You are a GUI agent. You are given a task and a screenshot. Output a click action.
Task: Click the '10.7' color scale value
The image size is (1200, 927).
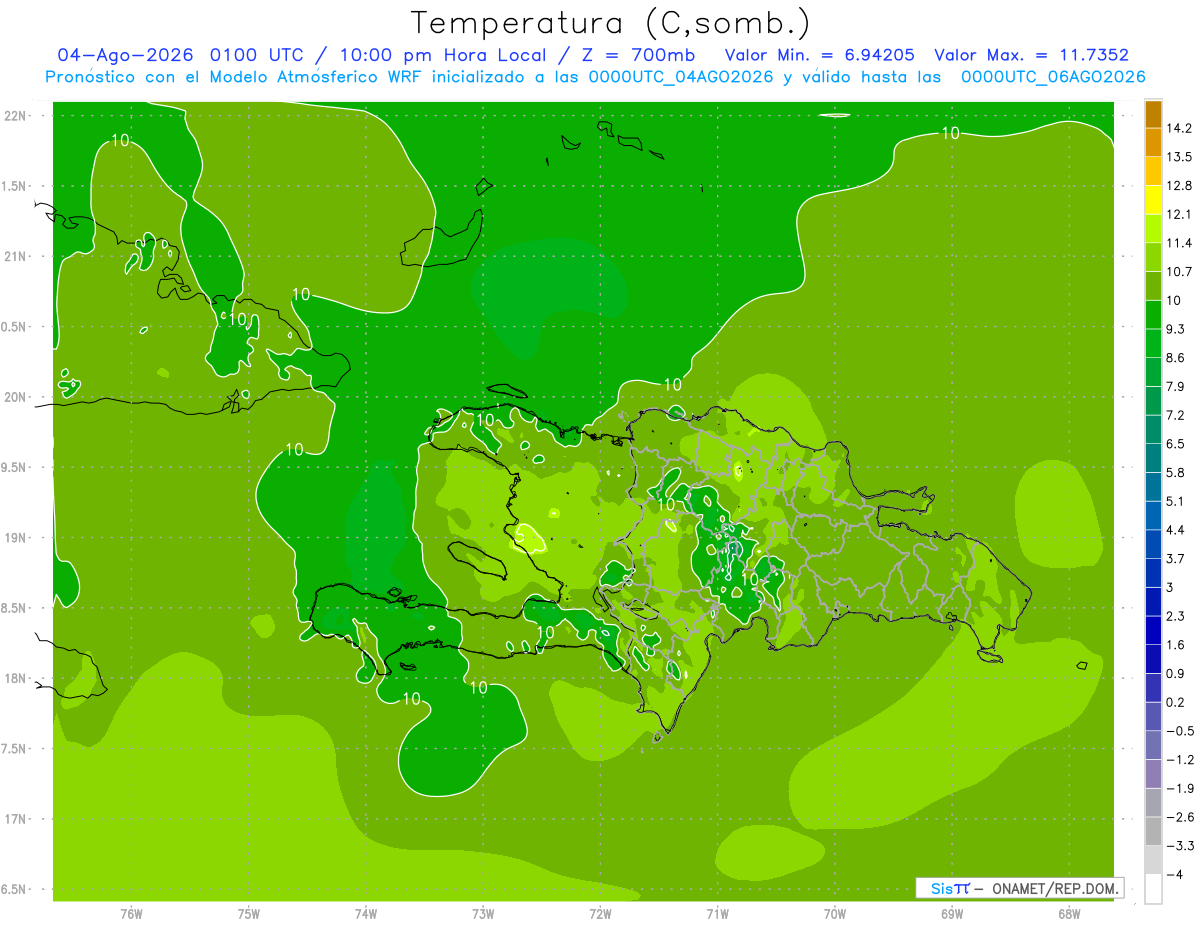coord(1180,272)
